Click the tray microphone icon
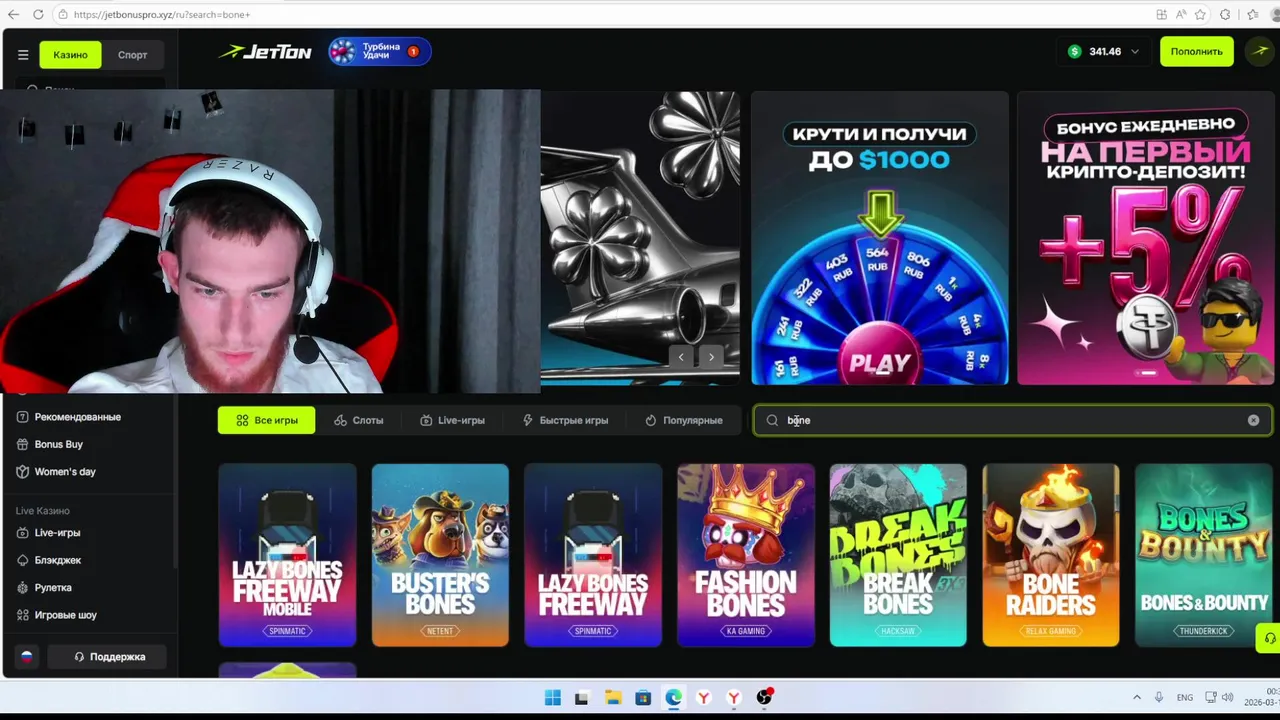Viewport: 1280px width, 720px height. (x=1159, y=697)
